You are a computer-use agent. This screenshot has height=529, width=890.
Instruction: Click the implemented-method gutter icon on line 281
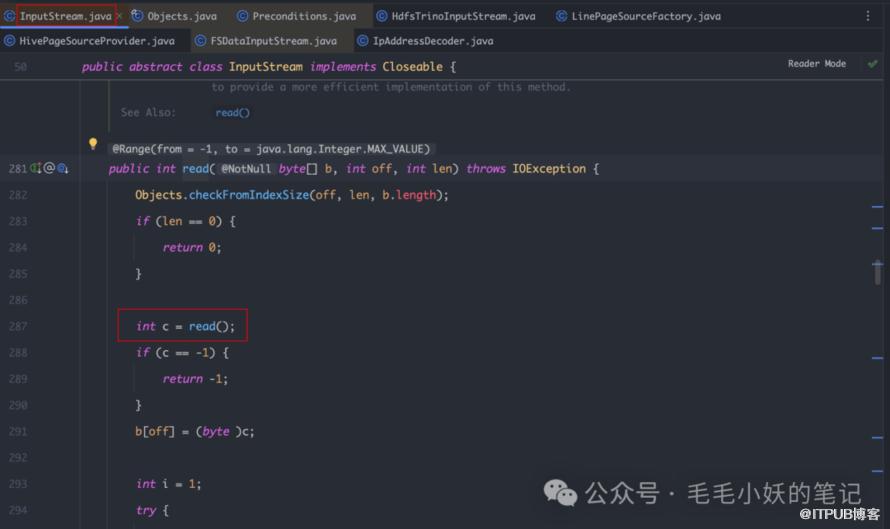tap(35, 169)
